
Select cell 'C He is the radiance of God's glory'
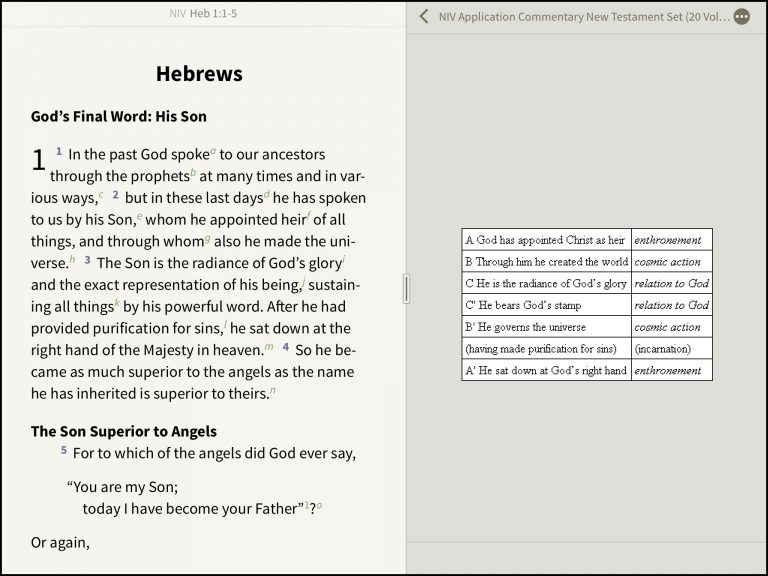(546, 284)
